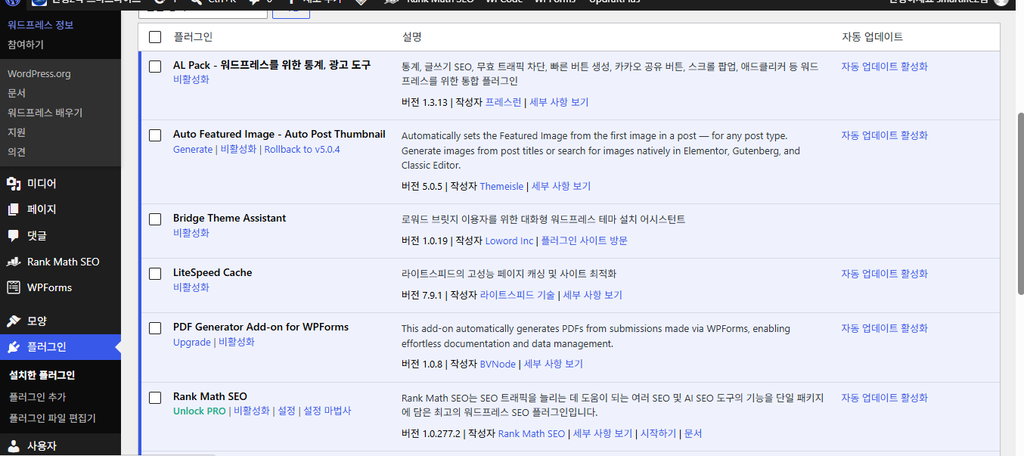View 세부 사항 보기 for AL Pack
Viewport: 1024px width, 456px height.
558,102
